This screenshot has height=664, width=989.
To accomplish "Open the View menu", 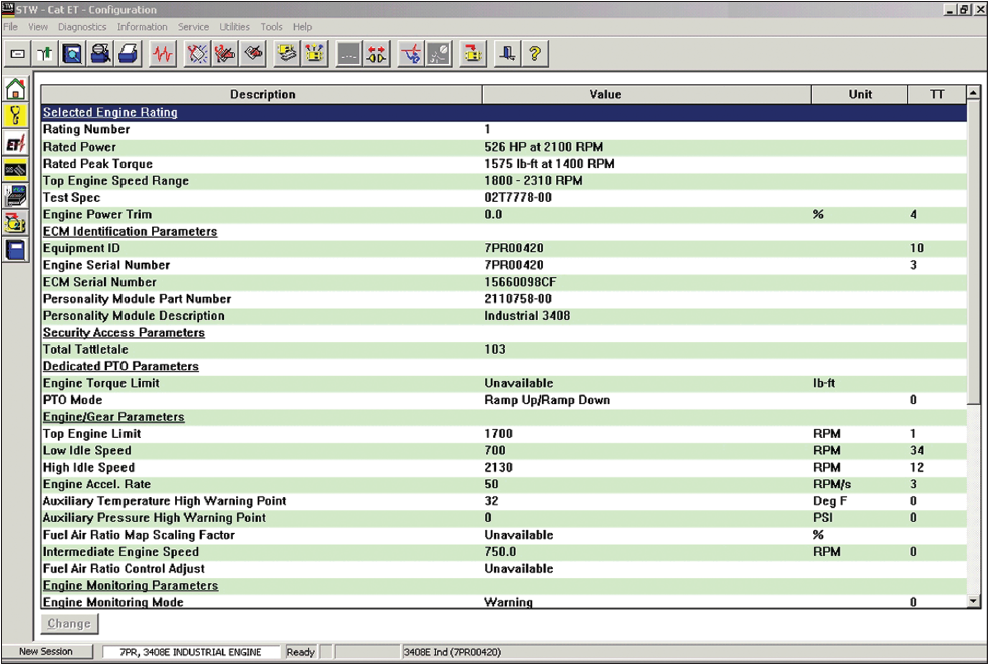I will tap(38, 26).
